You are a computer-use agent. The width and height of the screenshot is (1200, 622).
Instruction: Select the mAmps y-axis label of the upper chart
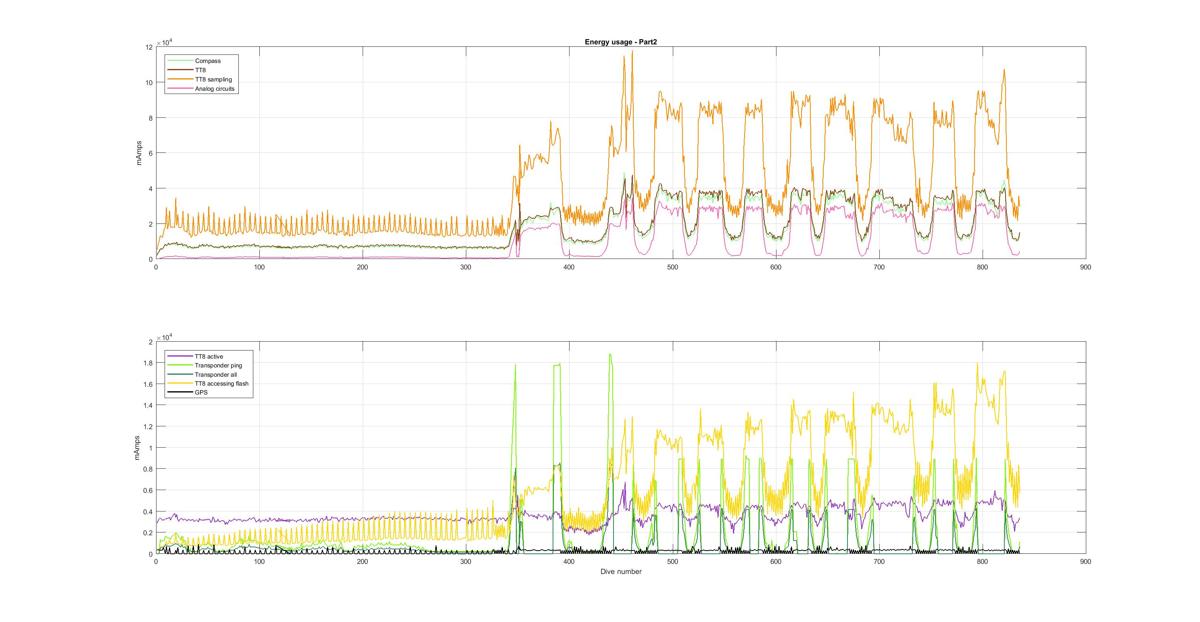pos(141,153)
